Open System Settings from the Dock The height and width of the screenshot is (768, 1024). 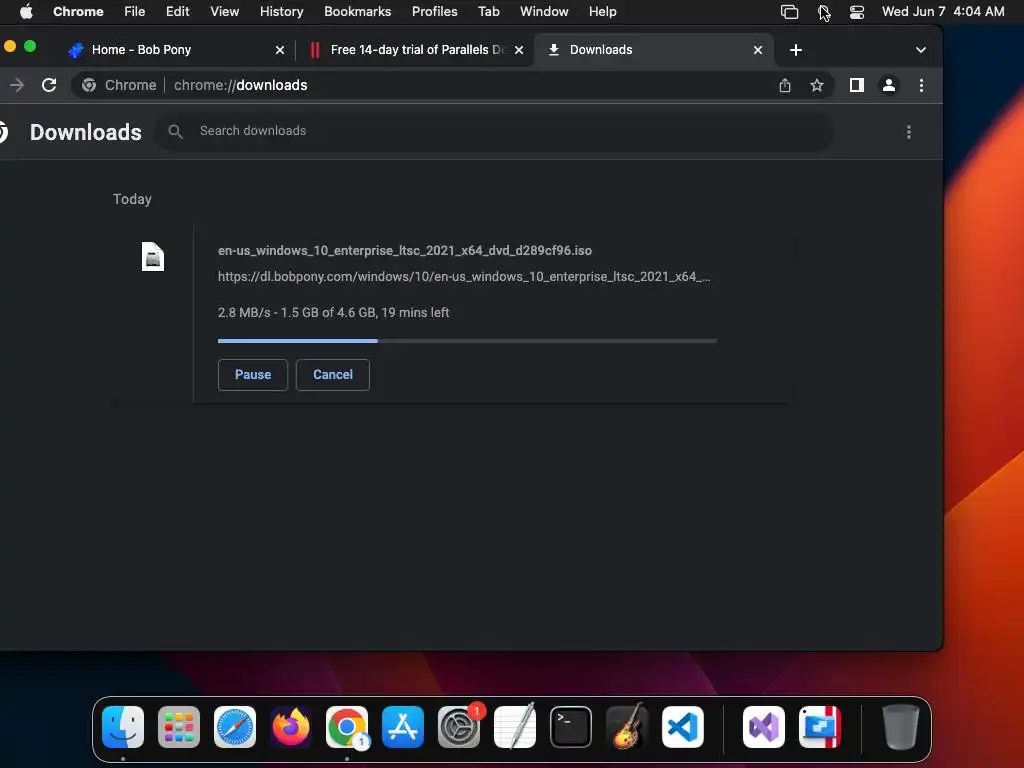click(x=459, y=726)
